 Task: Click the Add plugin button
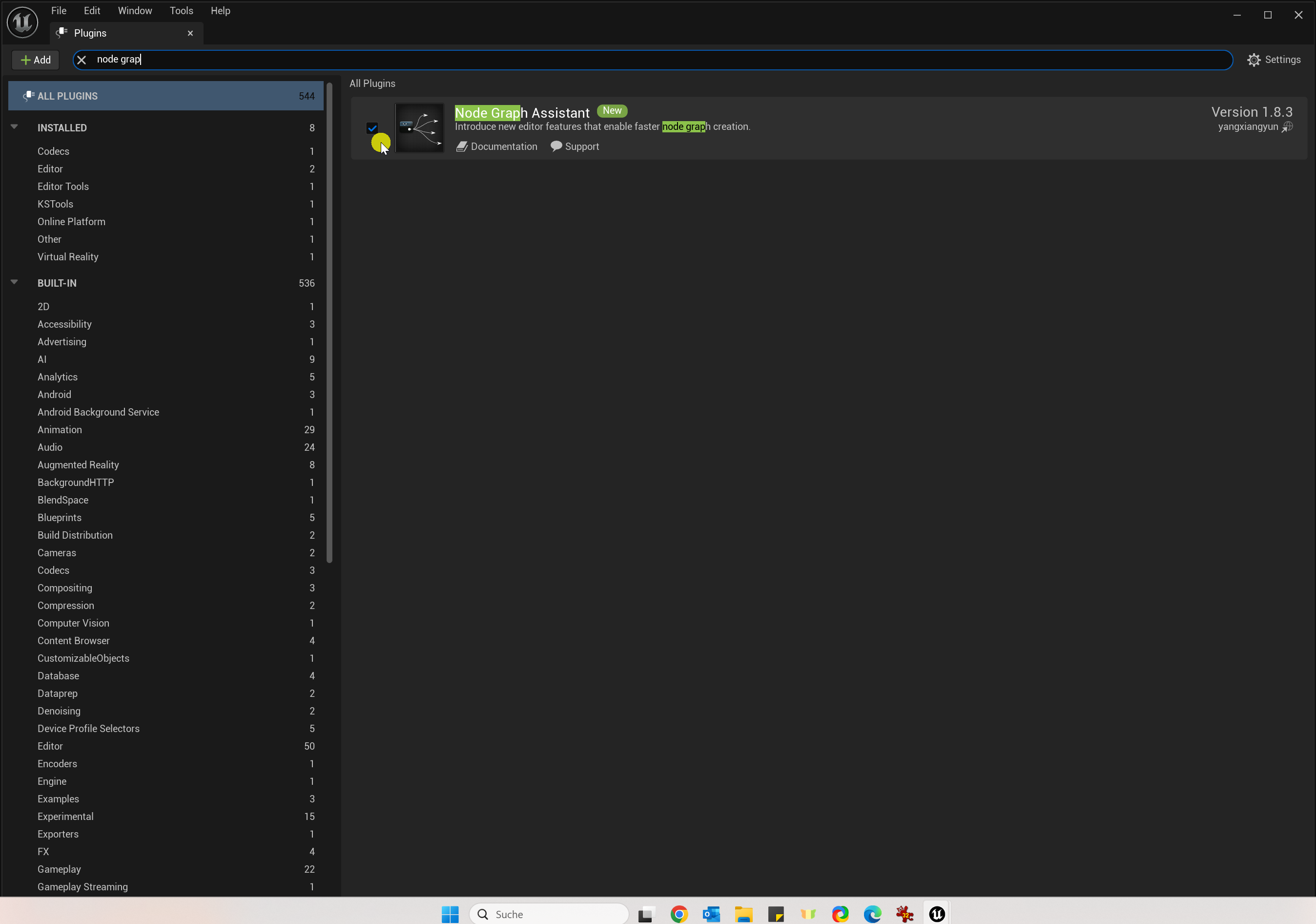click(36, 60)
